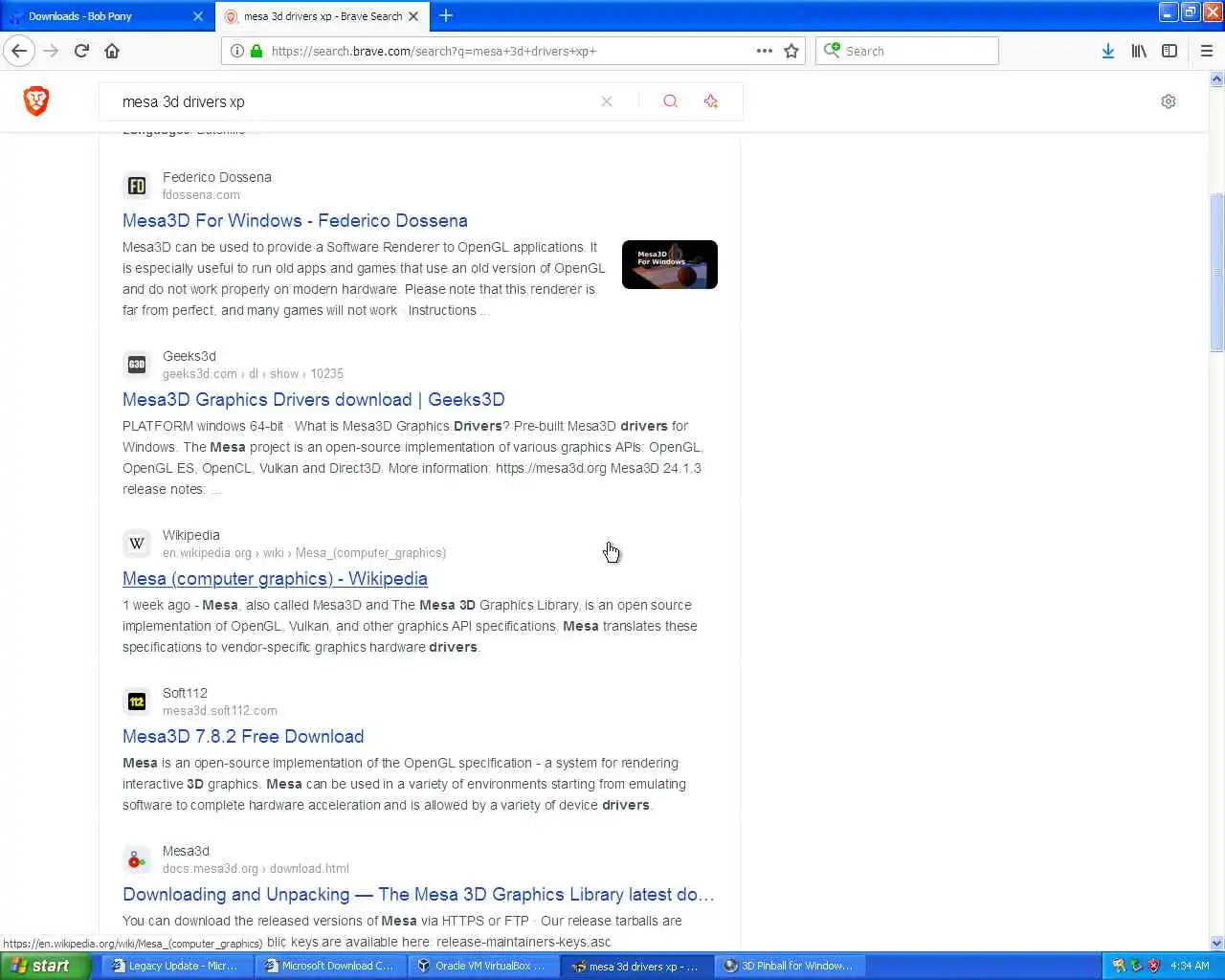Show site information icon in address bar
Viewport: 1225px width, 980px height.
pyautogui.click(x=236, y=51)
